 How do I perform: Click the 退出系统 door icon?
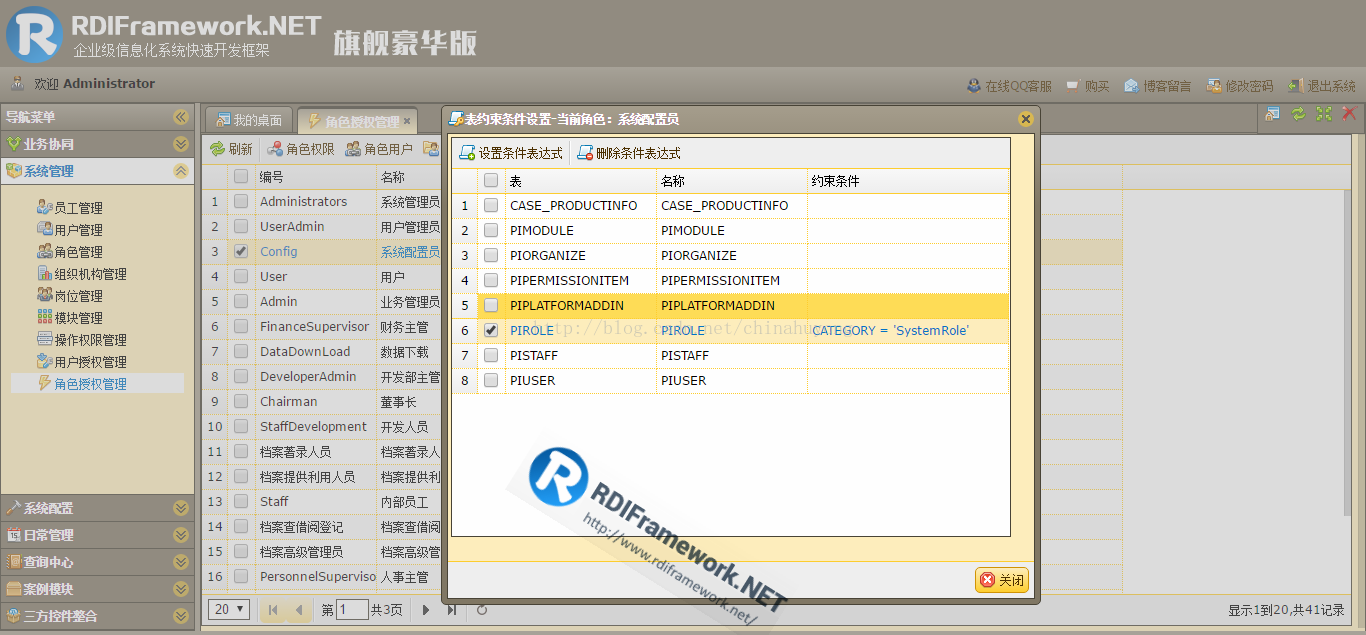point(1295,86)
